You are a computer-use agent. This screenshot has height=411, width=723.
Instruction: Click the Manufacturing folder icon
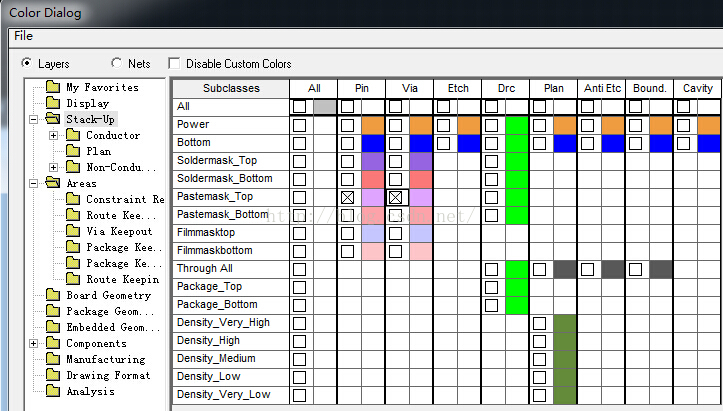52,360
